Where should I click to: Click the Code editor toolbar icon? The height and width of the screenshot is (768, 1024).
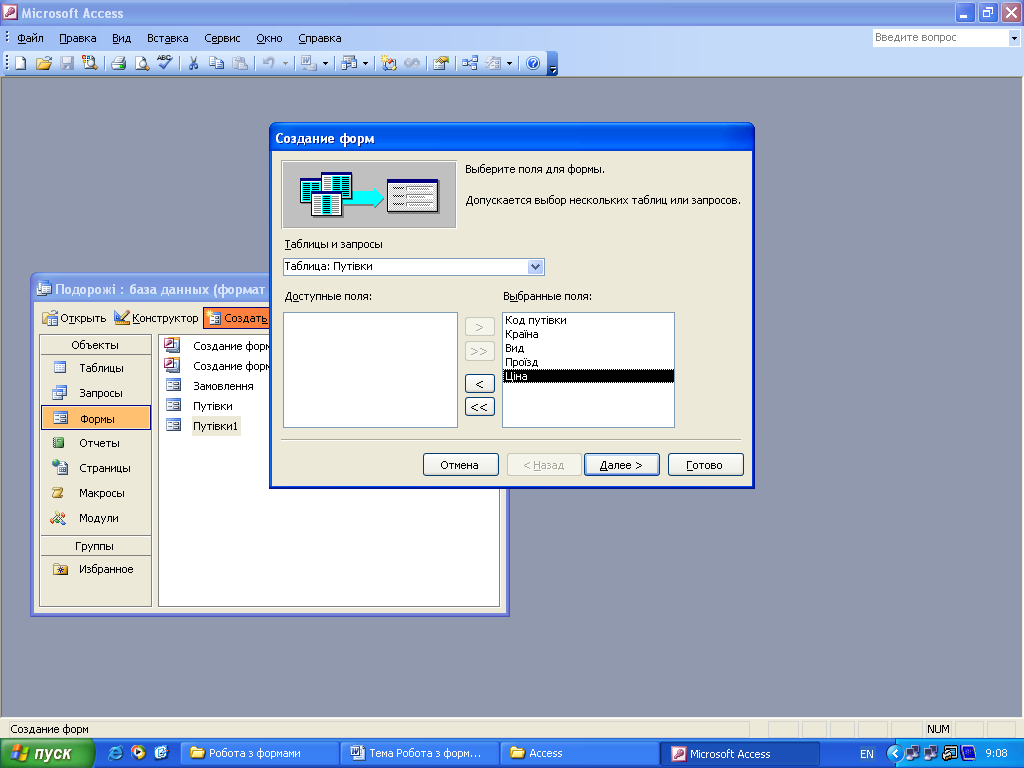[389, 63]
